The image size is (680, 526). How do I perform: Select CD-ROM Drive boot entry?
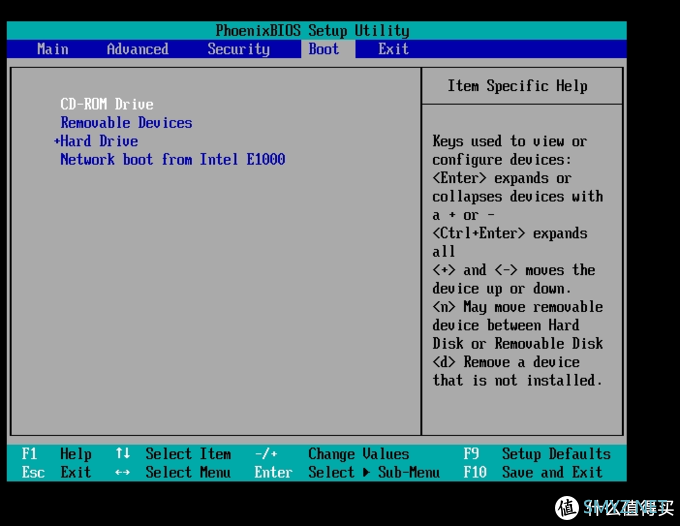point(107,104)
